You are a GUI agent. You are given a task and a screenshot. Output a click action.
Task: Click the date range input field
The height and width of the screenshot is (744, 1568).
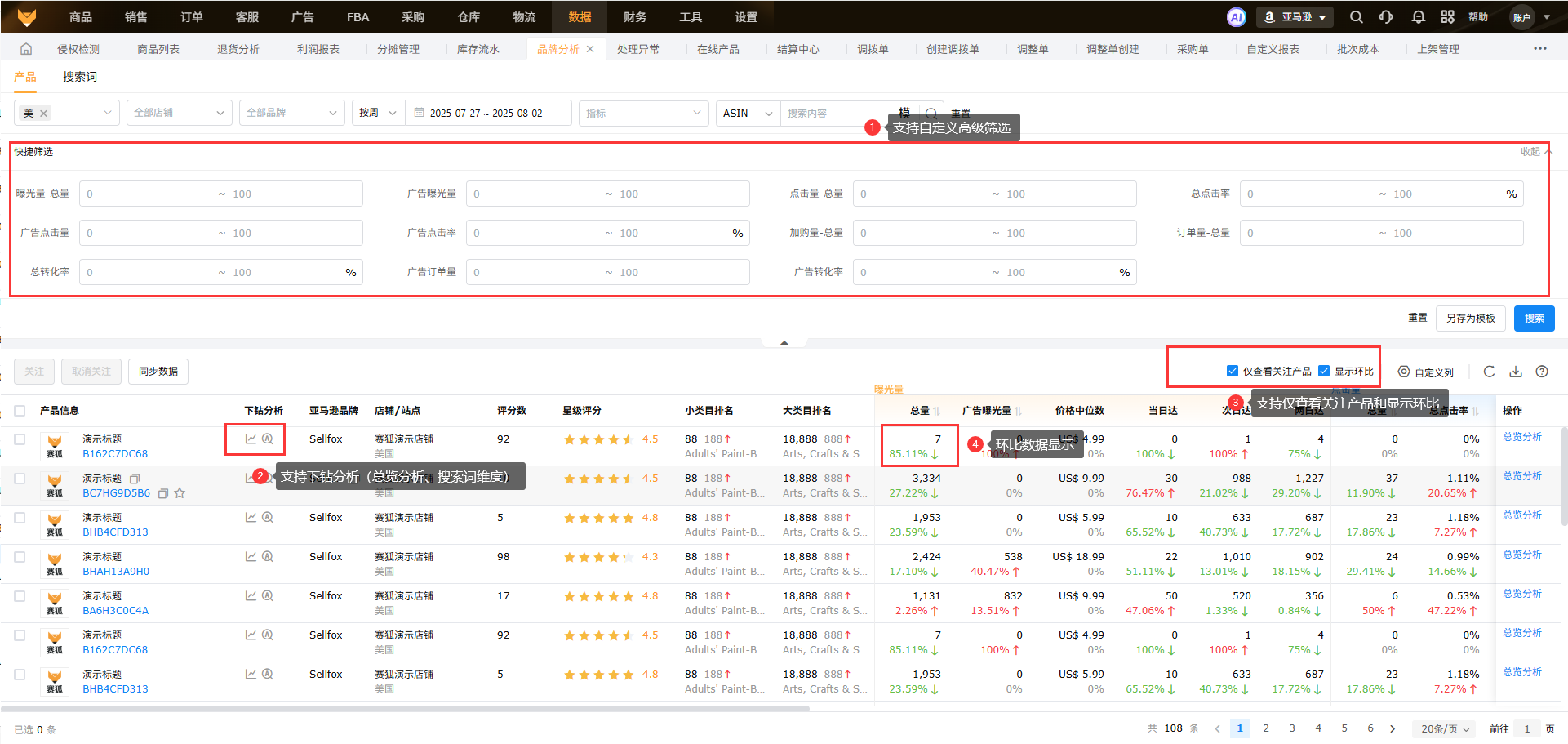[486, 113]
